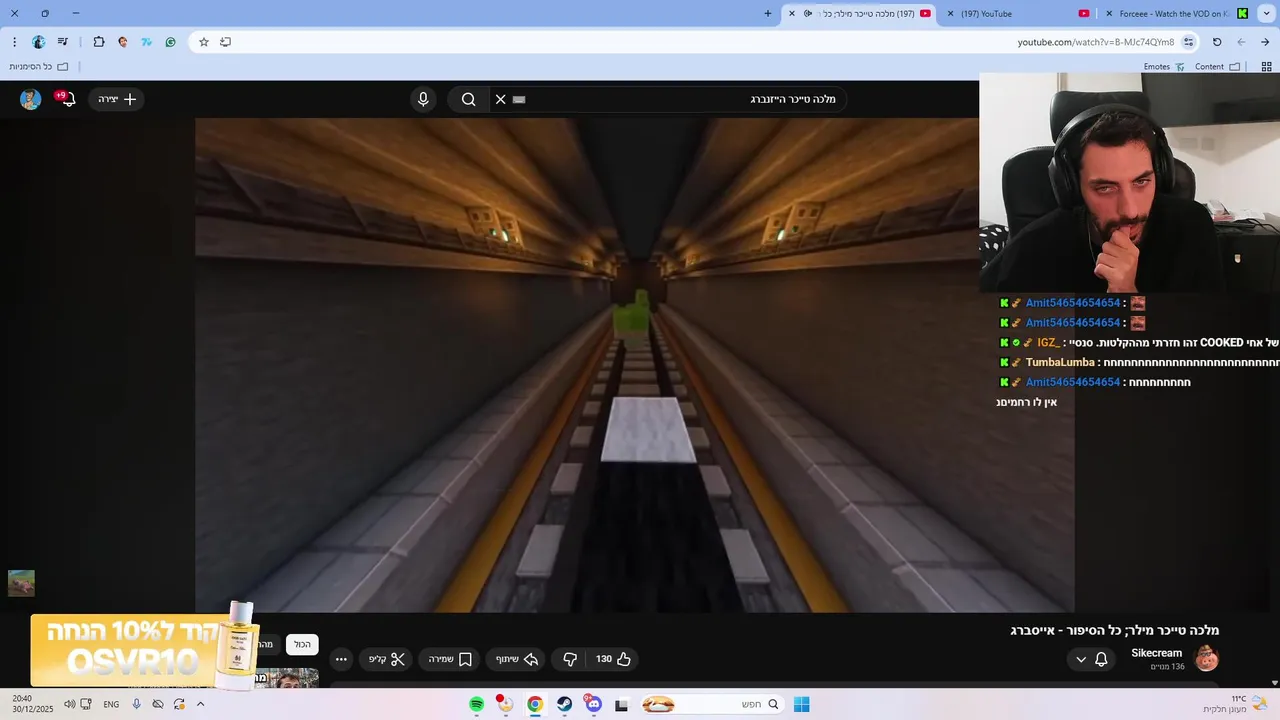This screenshot has height=720, width=1280.
Task: Click the face avatar extension icon
Action: click(122, 42)
